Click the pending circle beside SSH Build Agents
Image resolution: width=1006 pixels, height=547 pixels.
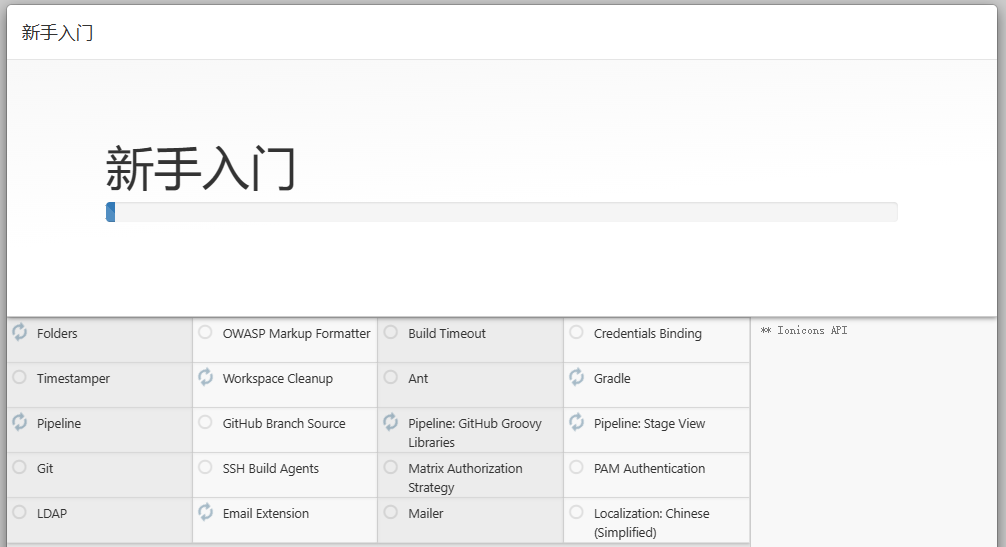pyautogui.click(x=205, y=467)
